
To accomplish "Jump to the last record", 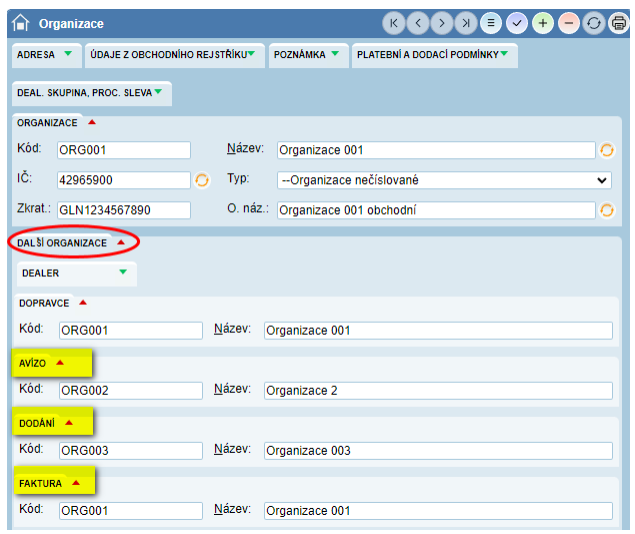I will [x=466, y=23].
